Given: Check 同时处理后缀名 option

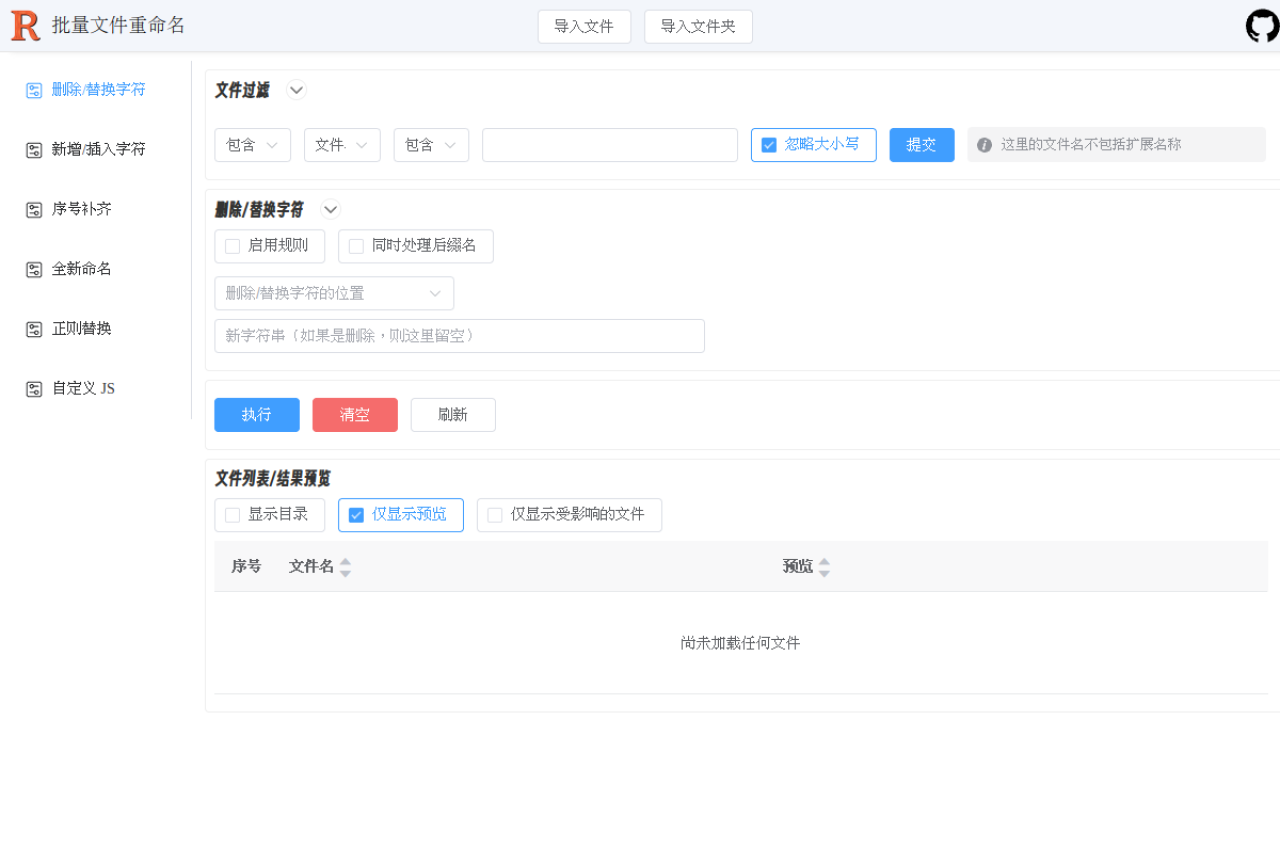Looking at the screenshot, I should pos(356,246).
